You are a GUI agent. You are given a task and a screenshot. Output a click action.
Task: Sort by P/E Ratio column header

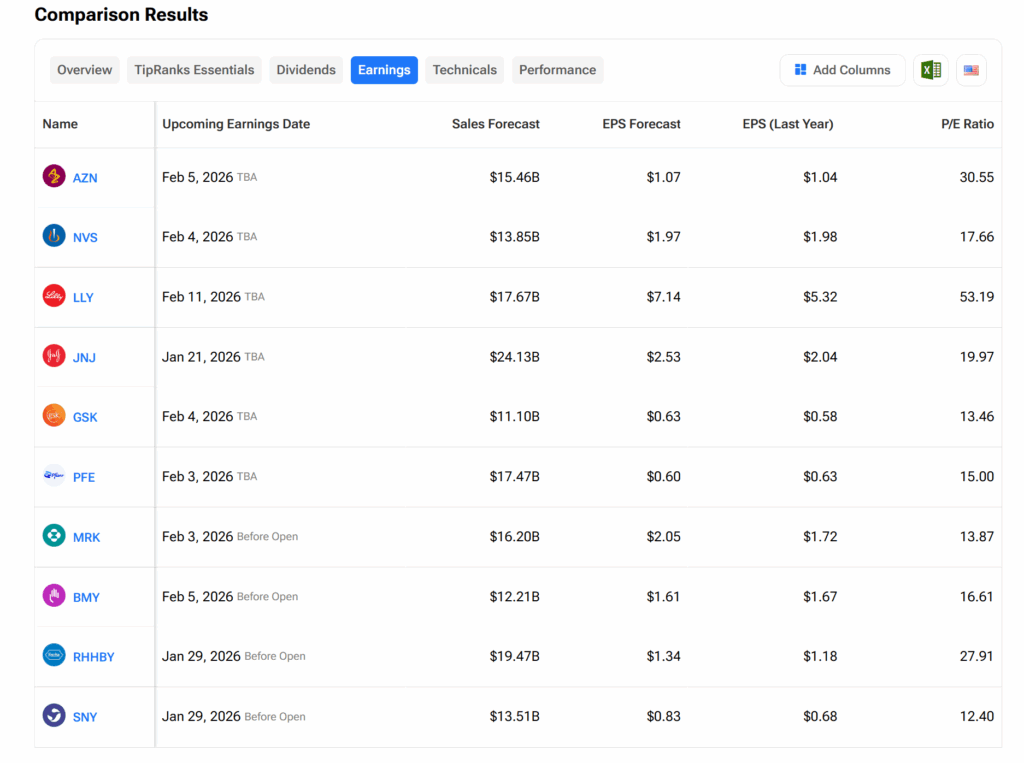(967, 124)
